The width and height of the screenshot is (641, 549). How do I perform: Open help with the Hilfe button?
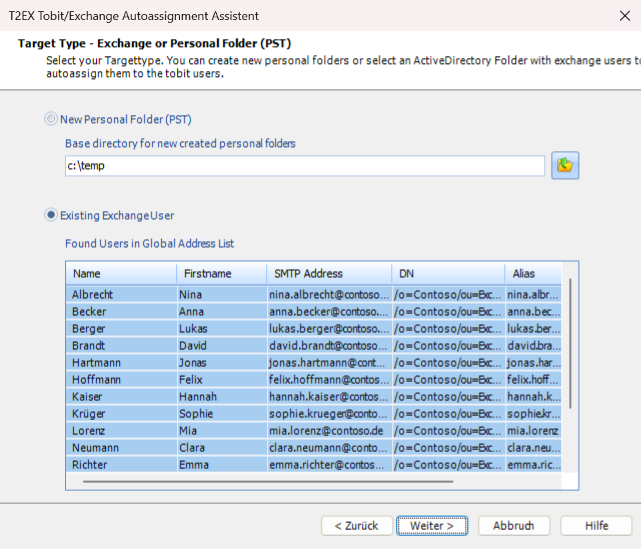596,526
